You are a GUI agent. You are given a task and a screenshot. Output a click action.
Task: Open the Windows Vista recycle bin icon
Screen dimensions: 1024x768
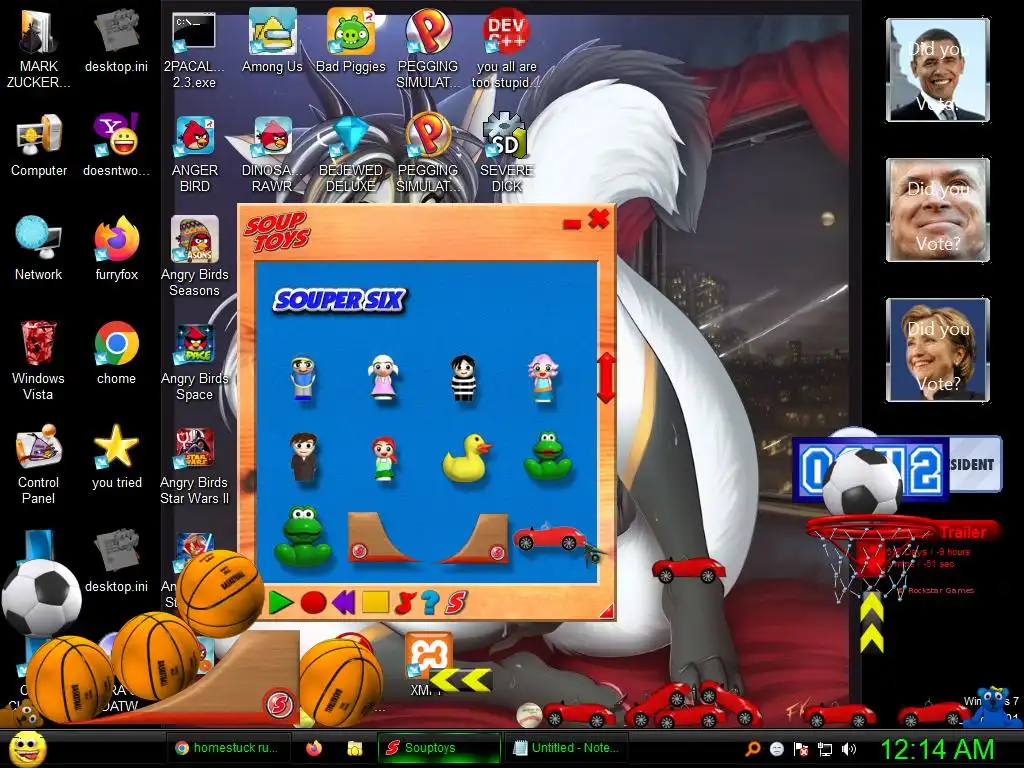click(39, 360)
